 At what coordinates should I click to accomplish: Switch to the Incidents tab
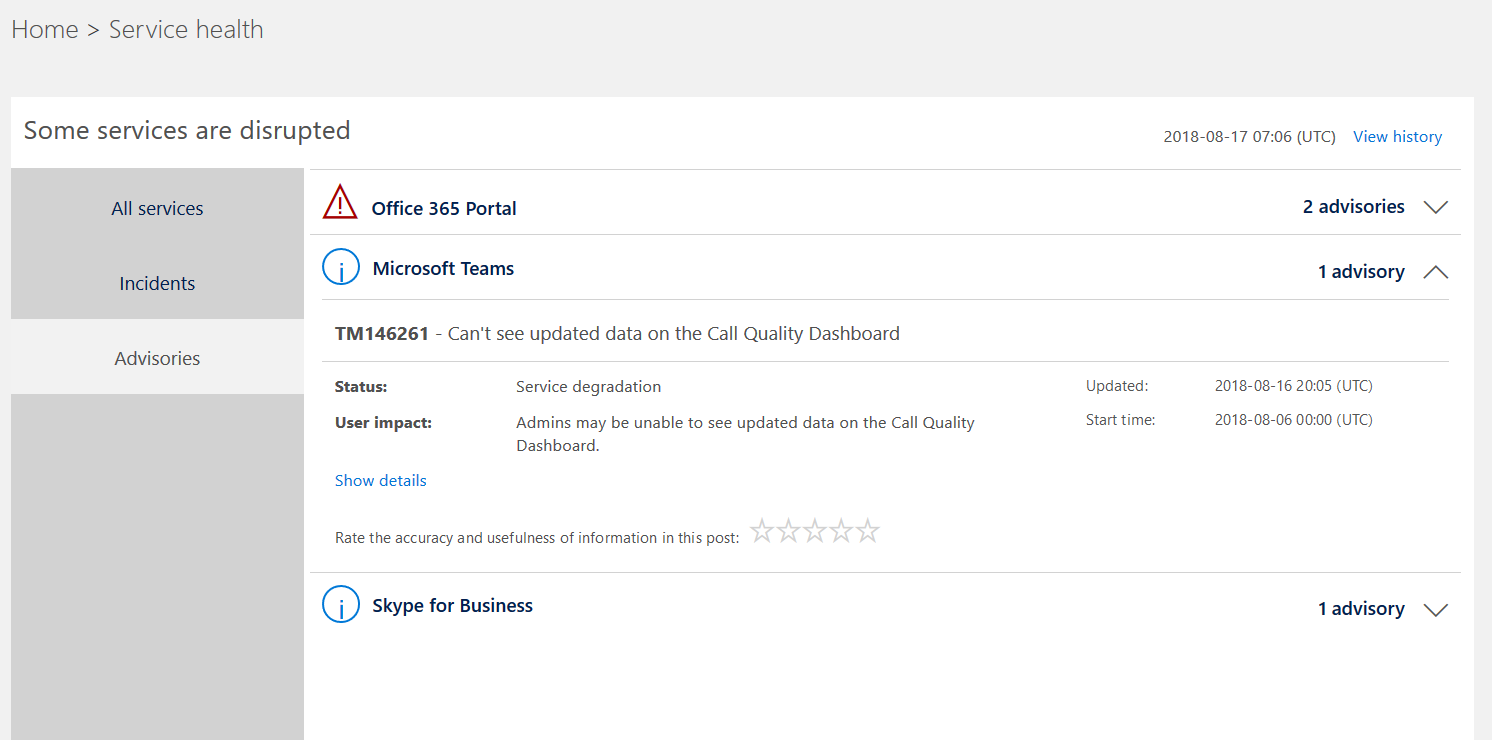tap(157, 283)
